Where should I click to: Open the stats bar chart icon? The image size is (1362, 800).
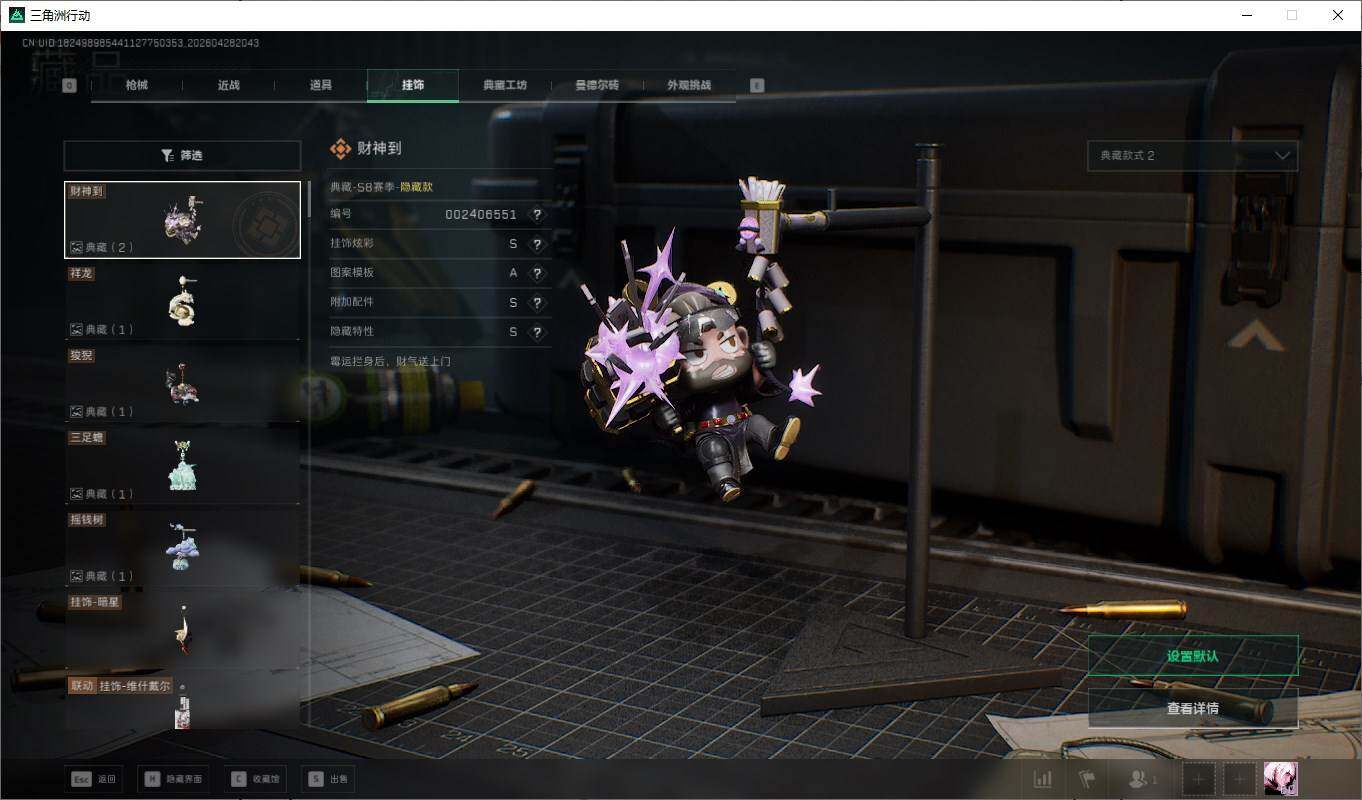coord(1042,779)
